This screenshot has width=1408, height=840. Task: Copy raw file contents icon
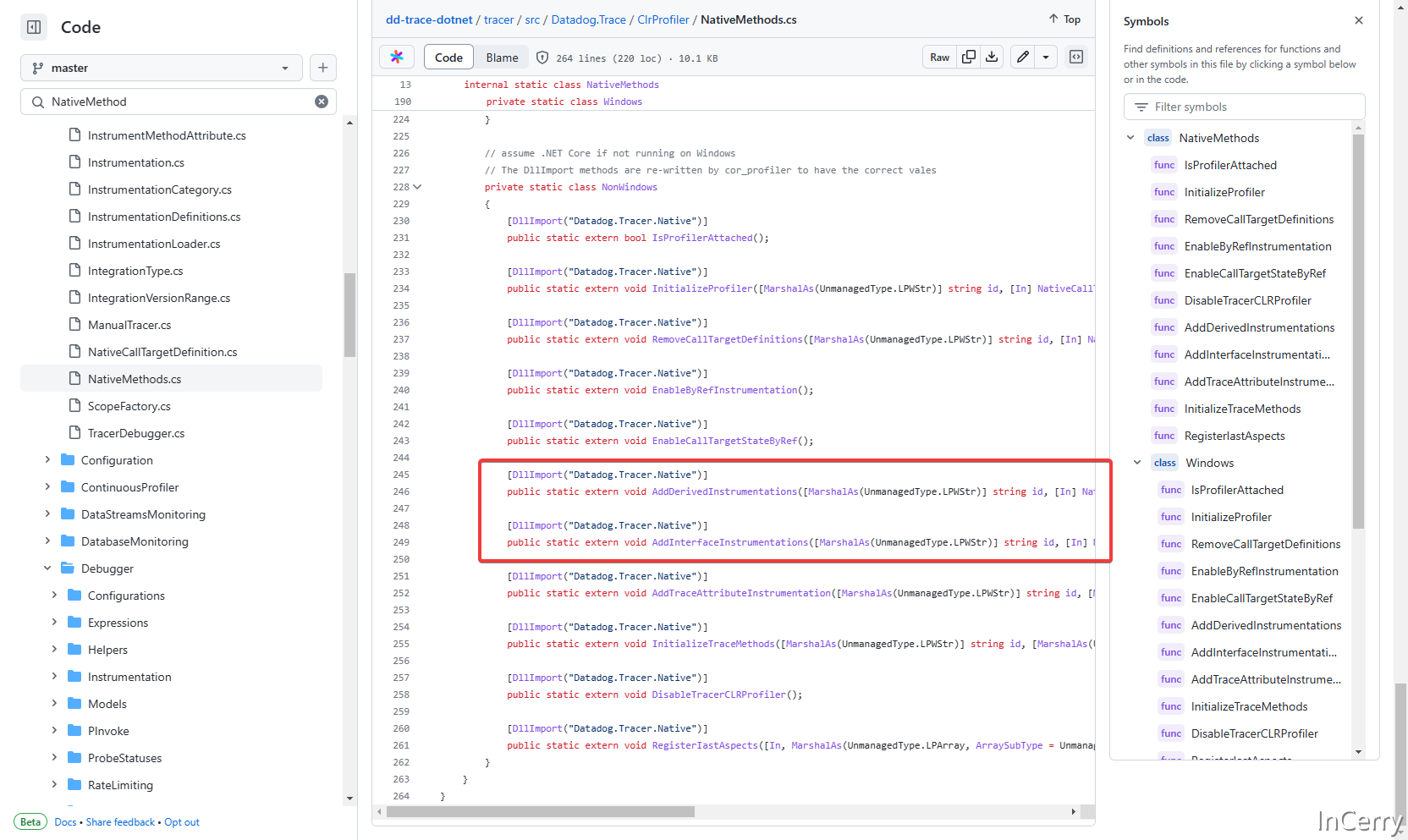(x=969, y=58)
